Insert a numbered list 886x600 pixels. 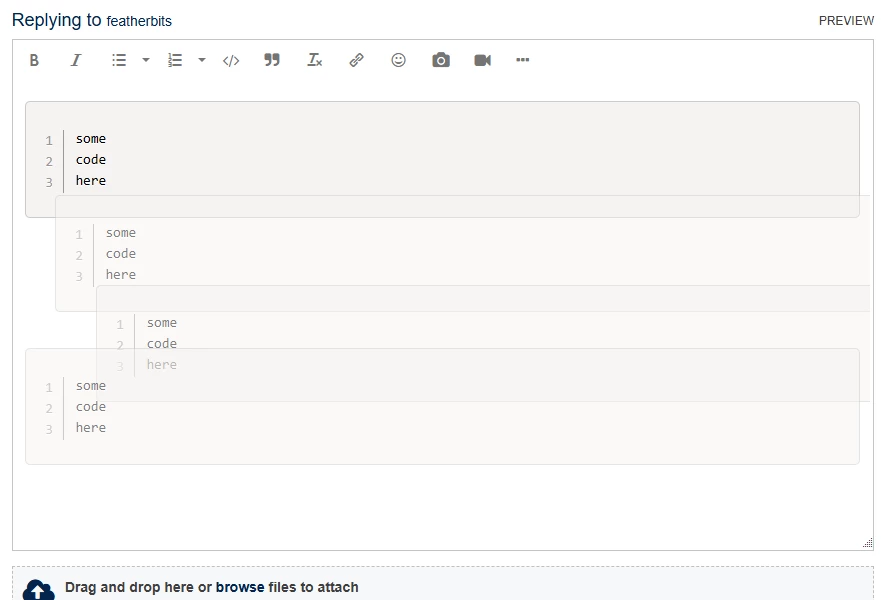175,60
